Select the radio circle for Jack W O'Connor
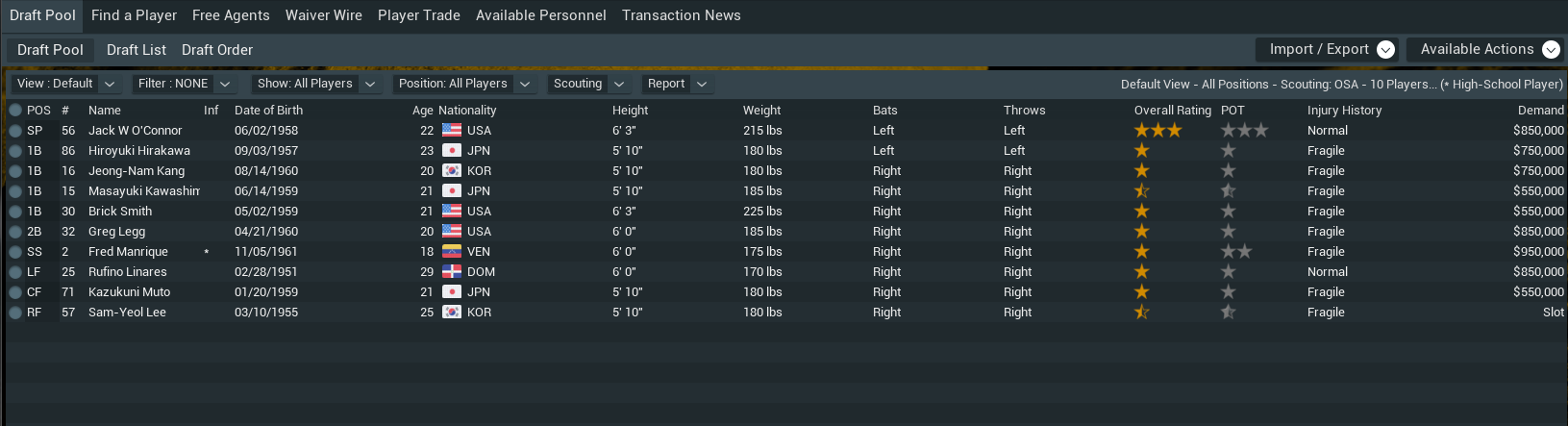Viewport: 1568px width, 426px height. click(15, 131)
